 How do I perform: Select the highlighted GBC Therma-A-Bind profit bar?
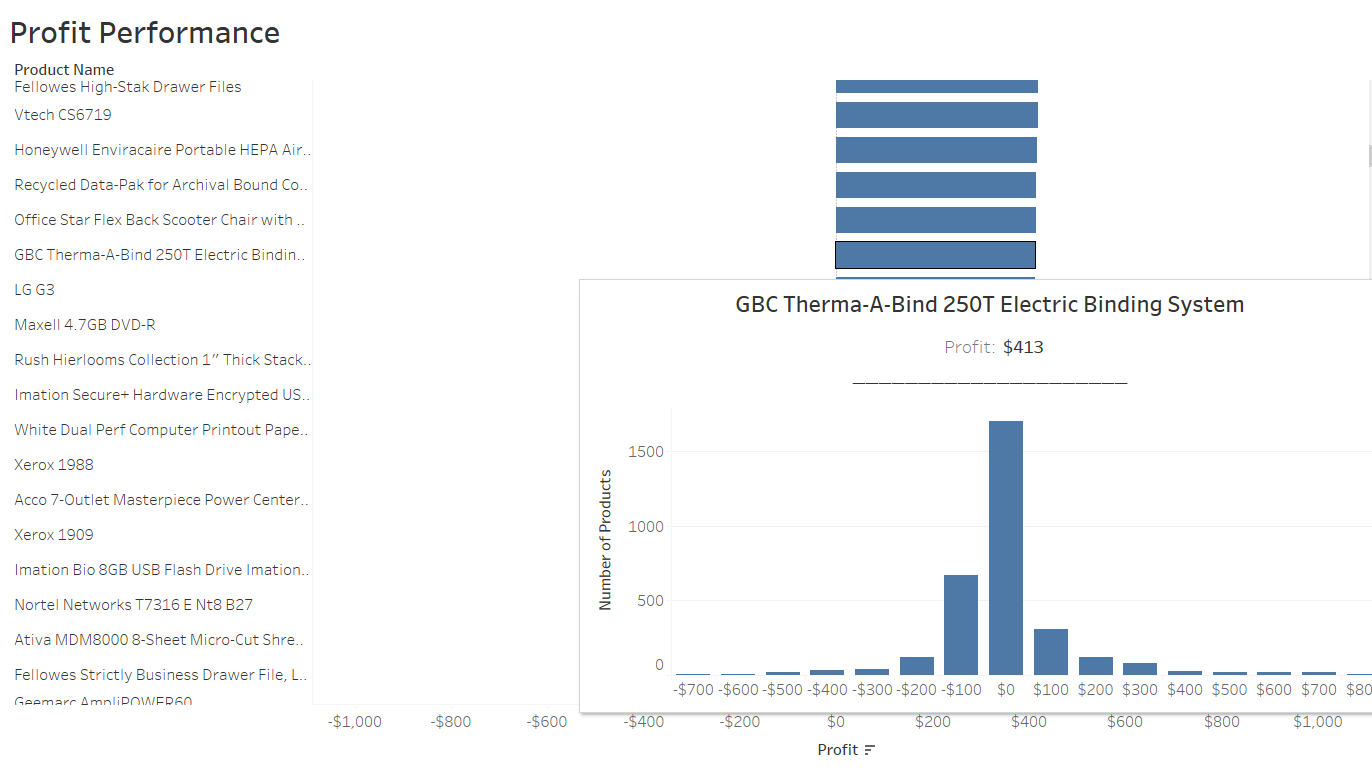(x=935, y=255)
